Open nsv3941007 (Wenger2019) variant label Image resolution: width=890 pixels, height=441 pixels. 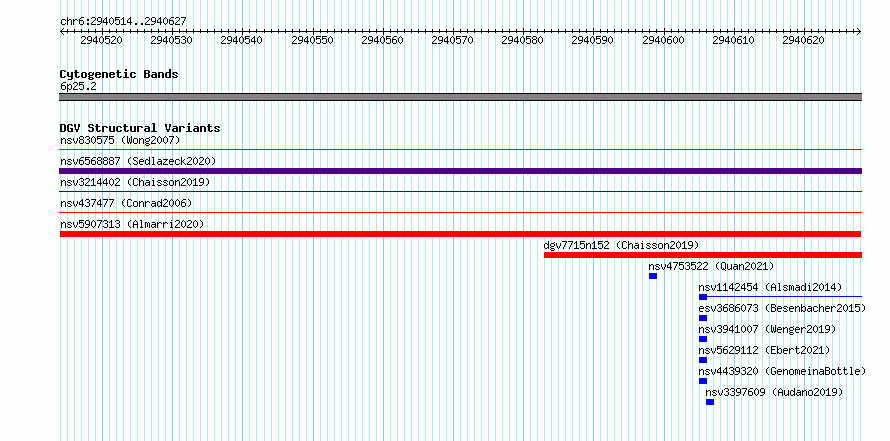pyautogui.click(x=767, y=329)
